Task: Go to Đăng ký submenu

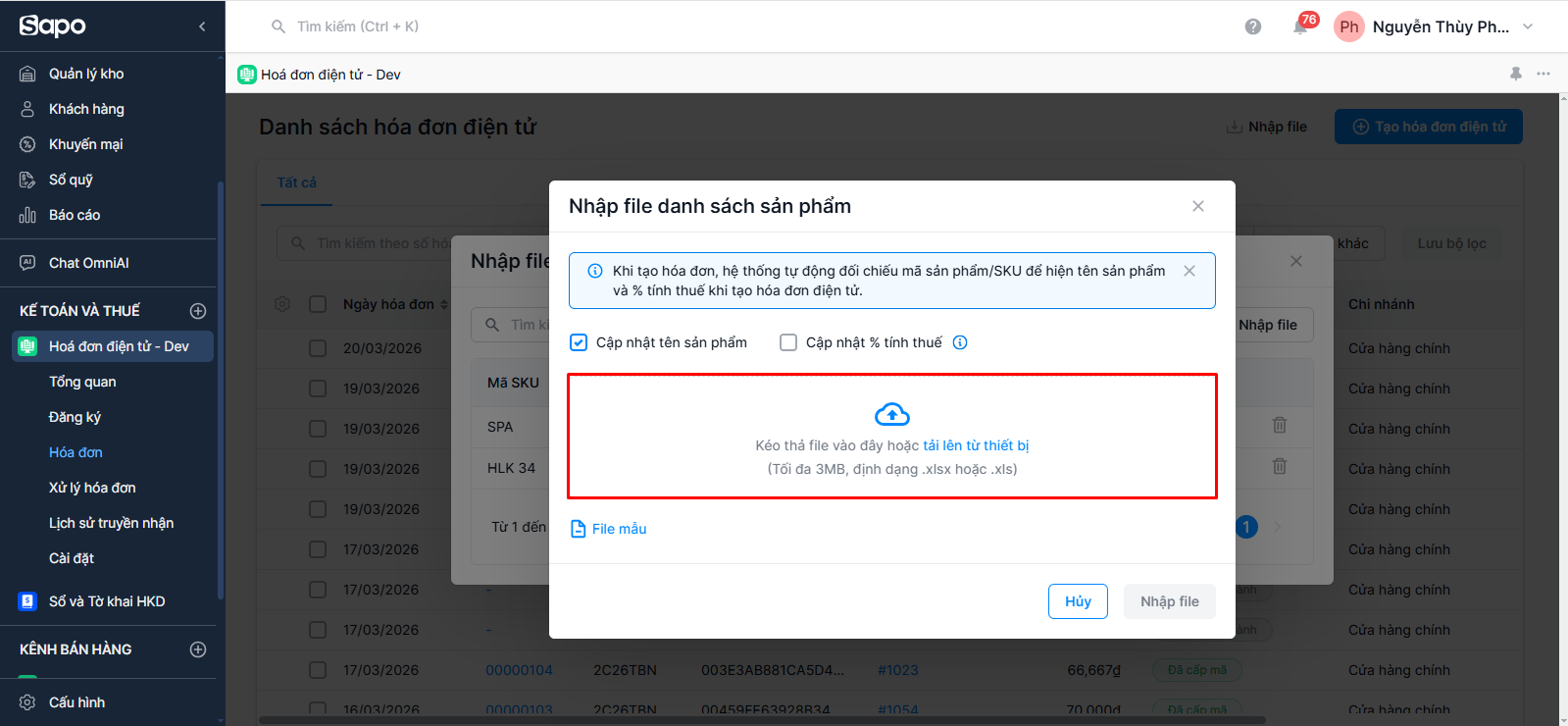Action: (75, 417)
